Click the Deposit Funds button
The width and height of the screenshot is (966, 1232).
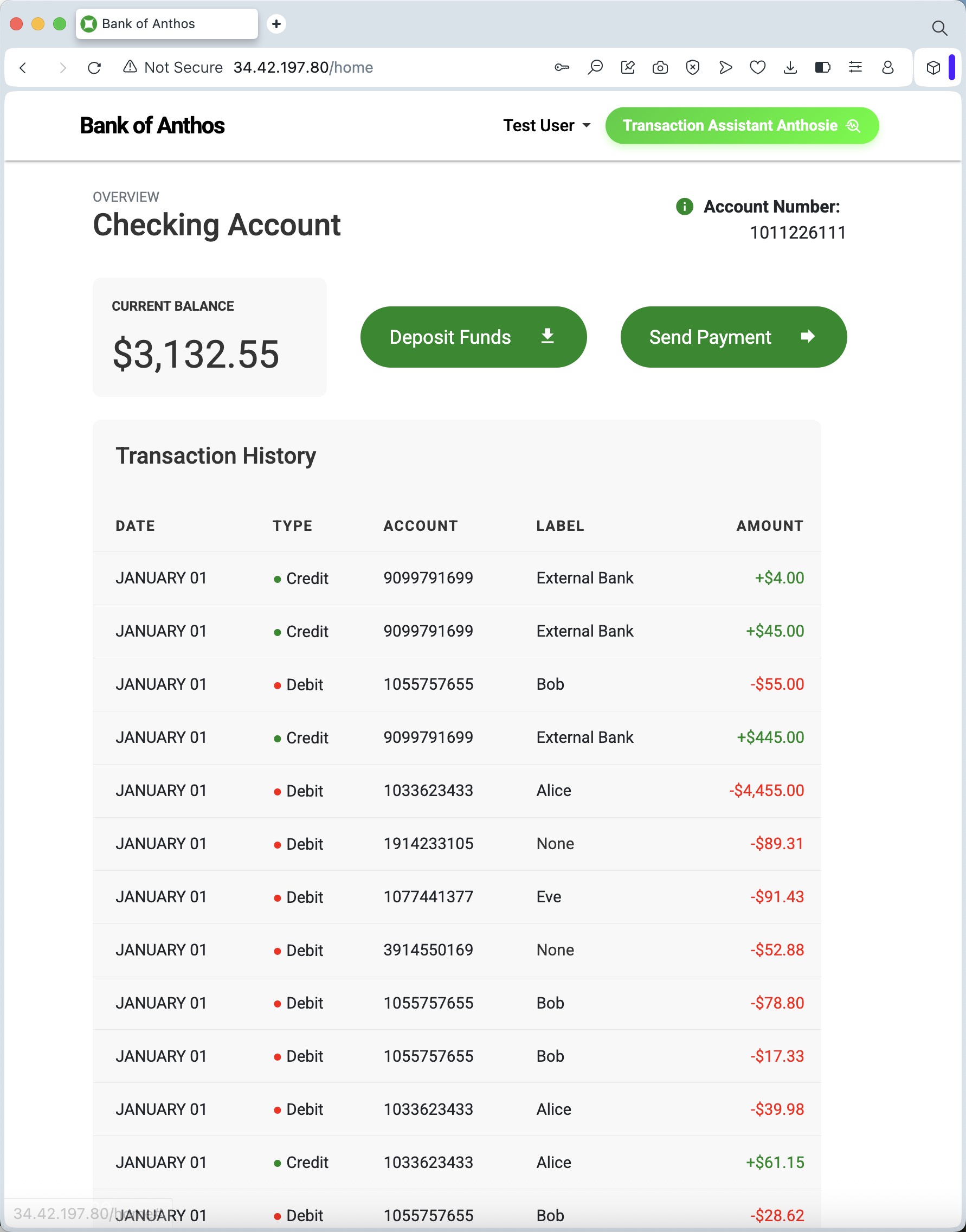(473, 337)
